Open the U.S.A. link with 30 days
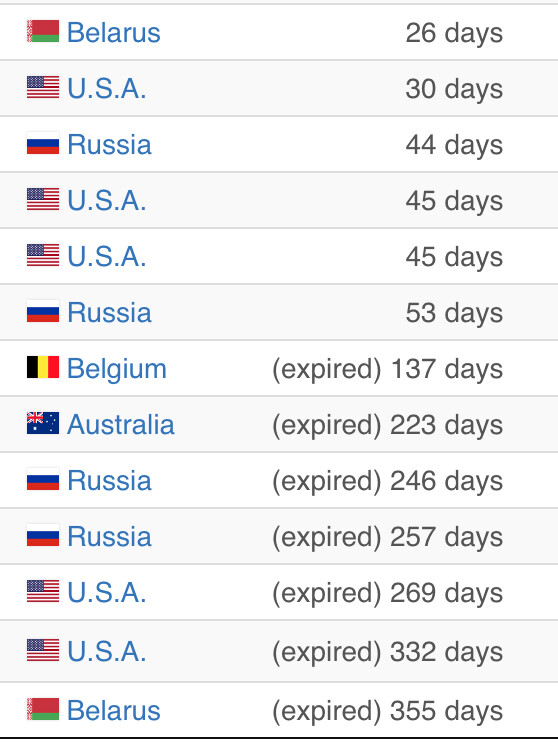Image resolution: width=558 pixels, height=744 pixels. click(107, 88)
